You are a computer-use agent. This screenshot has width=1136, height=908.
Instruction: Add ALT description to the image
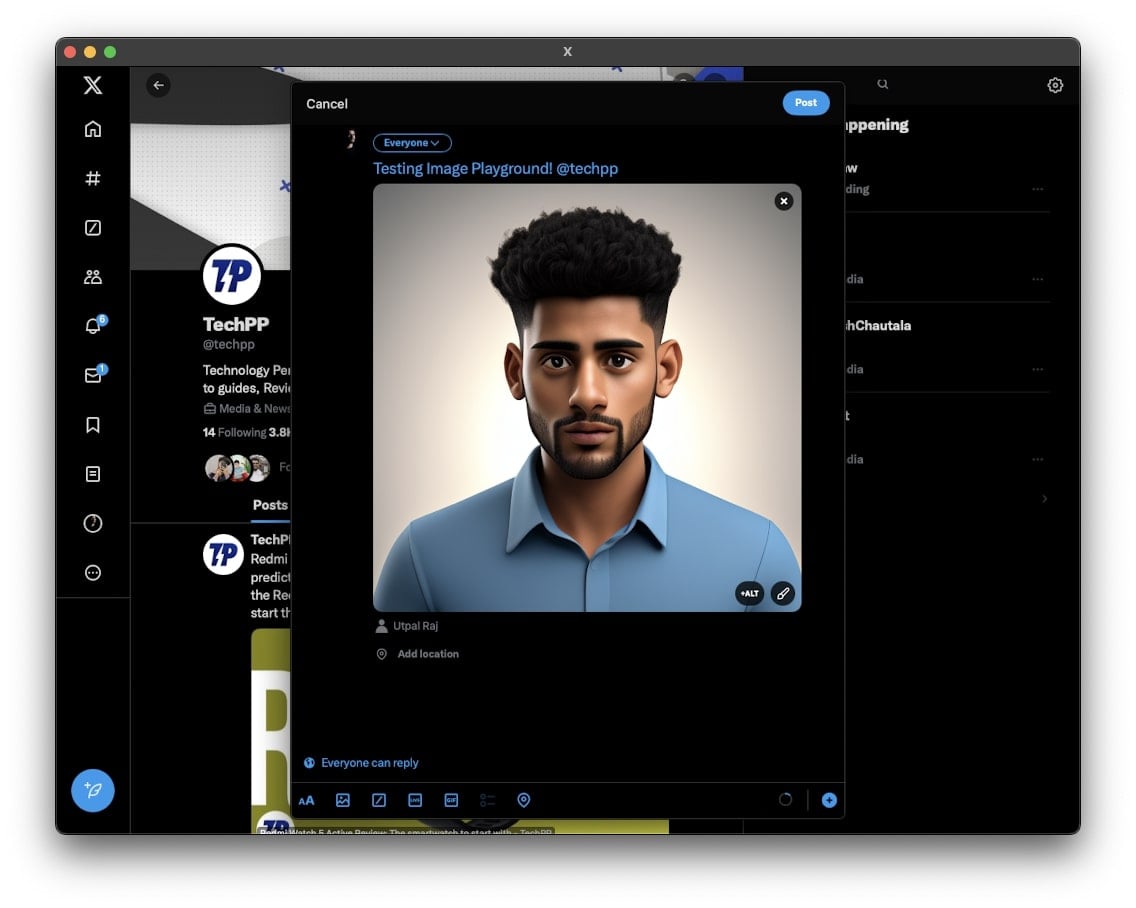point(749,593)
